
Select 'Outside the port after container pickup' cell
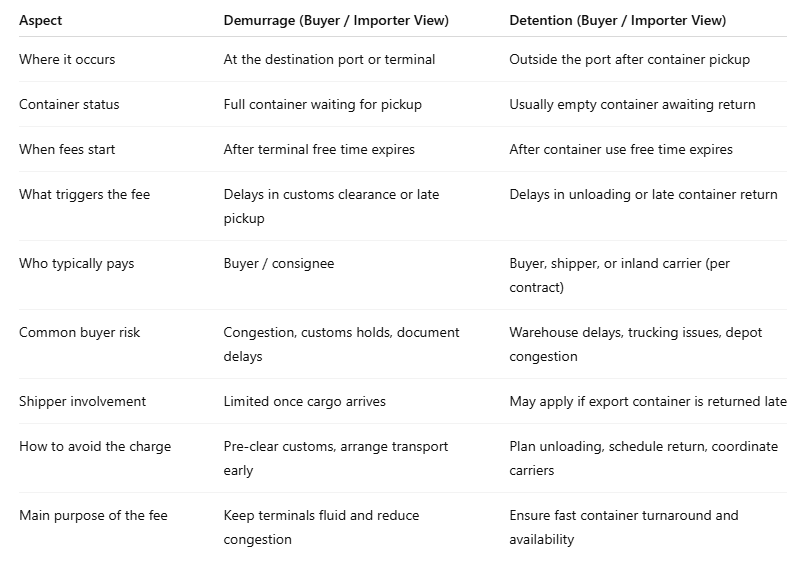click(629, 60)
